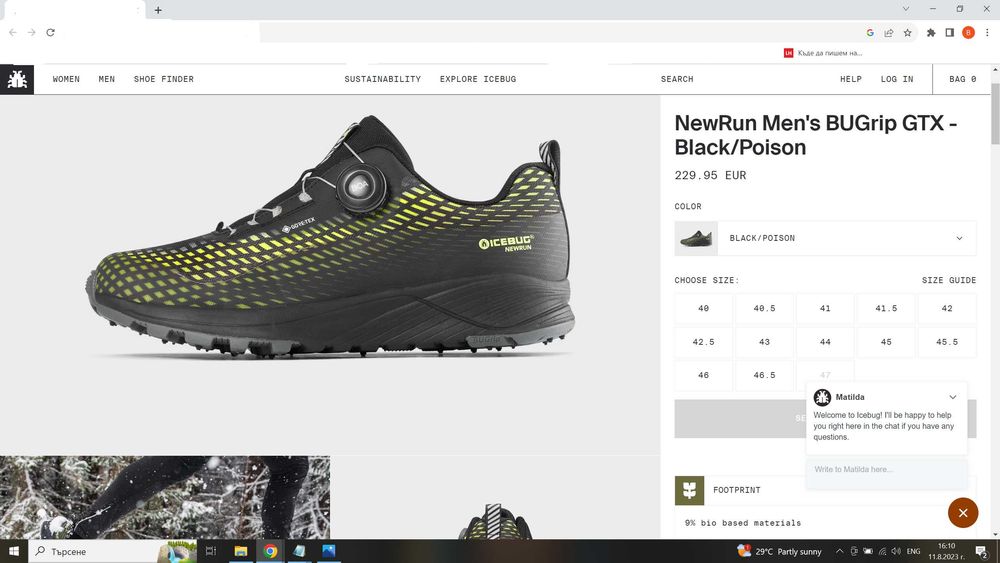Select shoe size 40.5

point(764,309)
